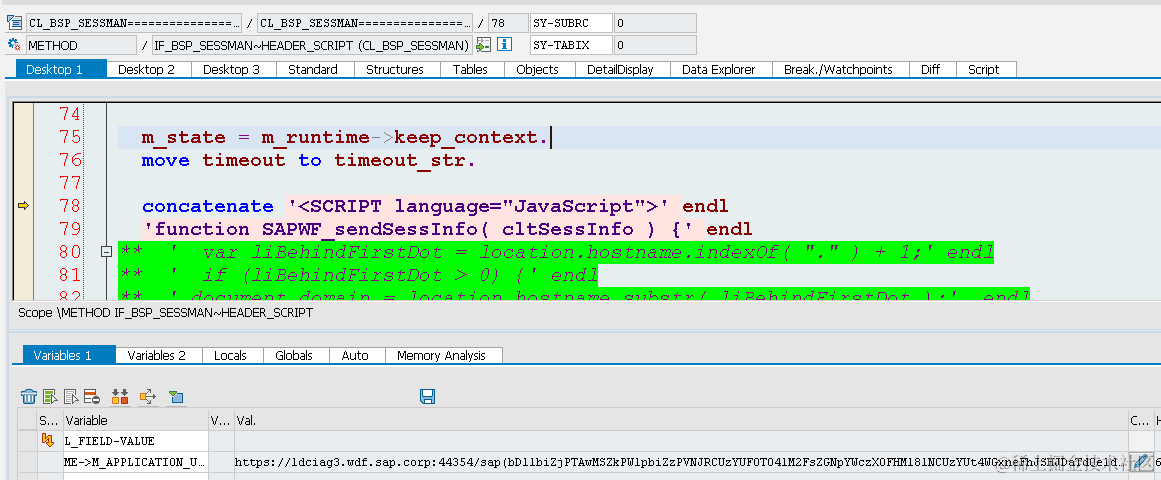Click the SY-TABIX field
1161x480 pixels.
tap(572, 45)
